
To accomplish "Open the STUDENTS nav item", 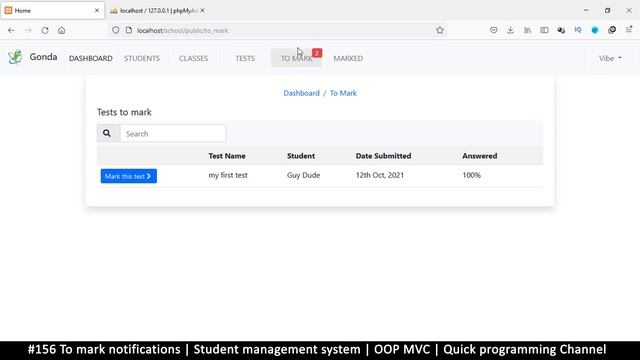I will [x=142, y=58].
